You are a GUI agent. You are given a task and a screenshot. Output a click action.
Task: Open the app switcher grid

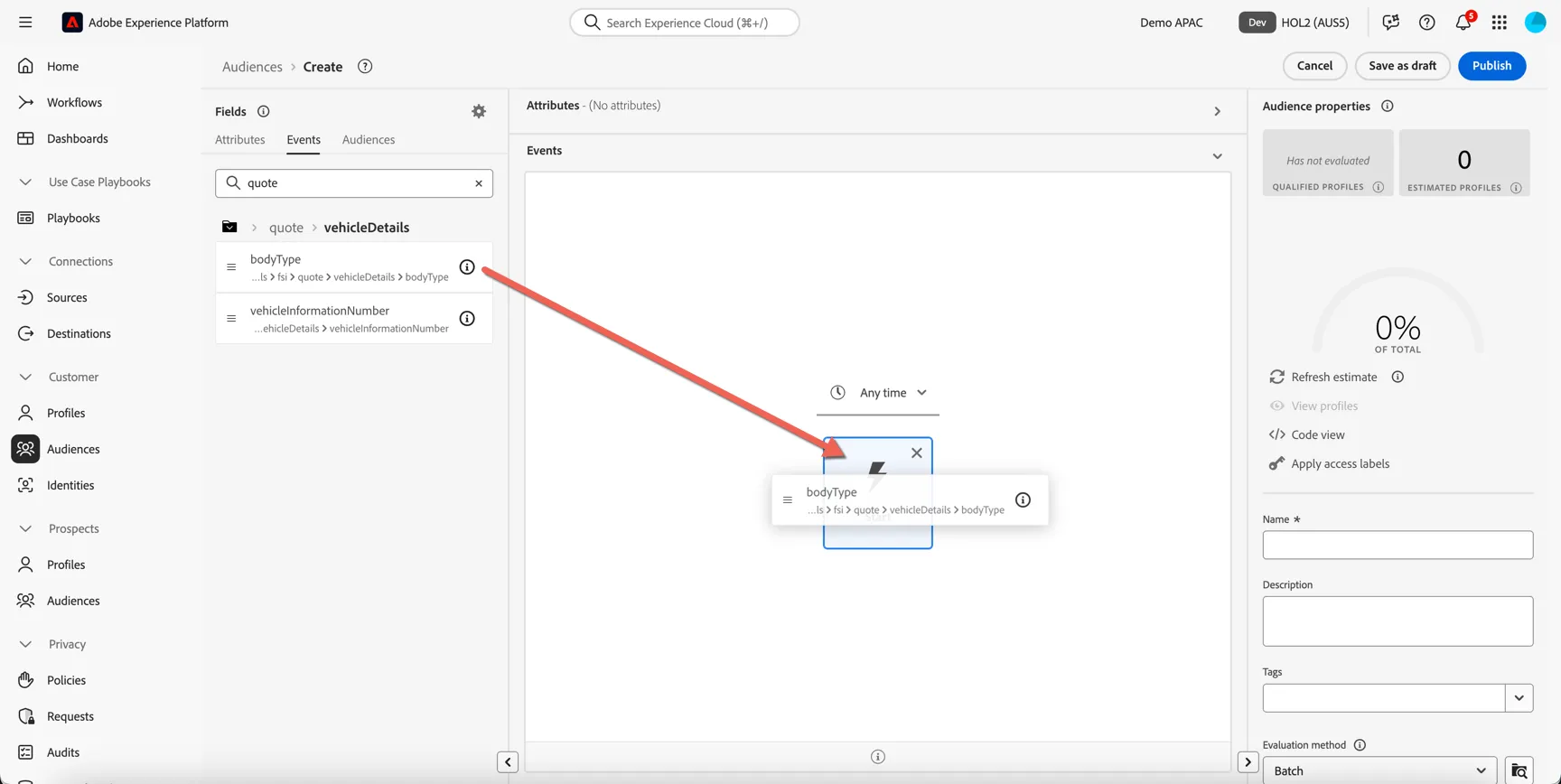tap(1500, 23)
